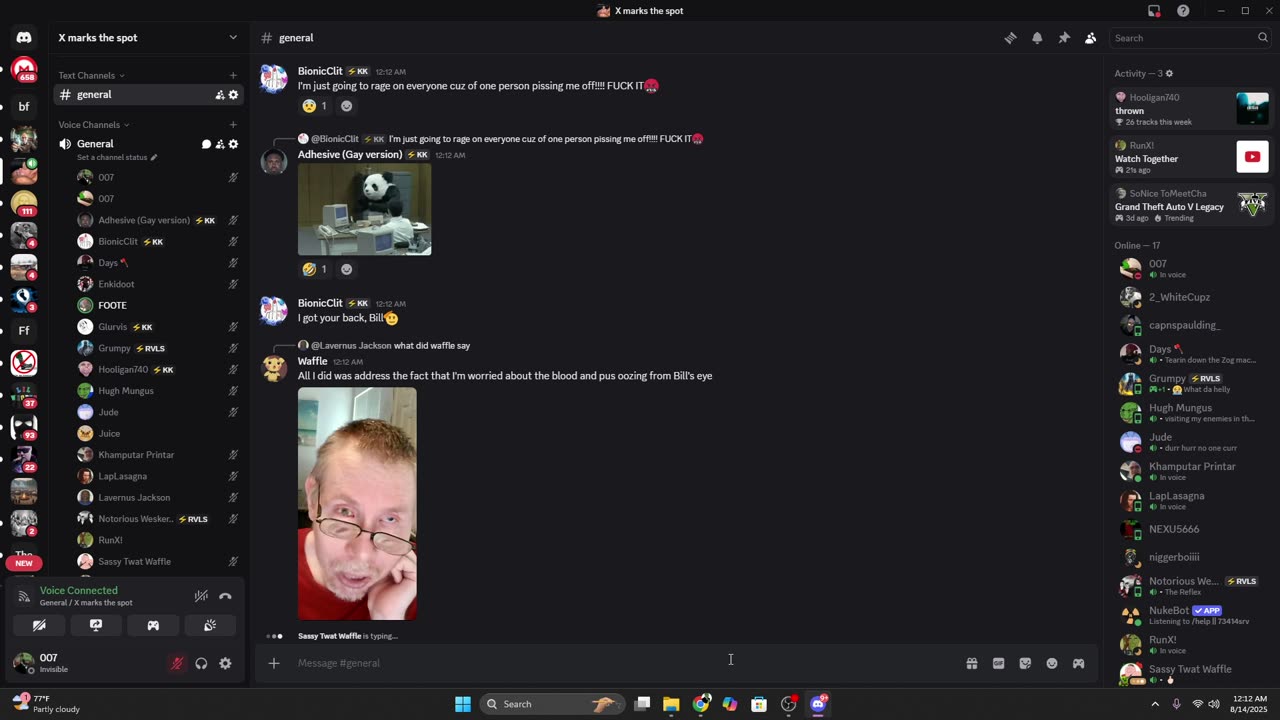Screen dimensions: 1280x720
Task: Open the Threads icon in channel header
Action: 1010,38
